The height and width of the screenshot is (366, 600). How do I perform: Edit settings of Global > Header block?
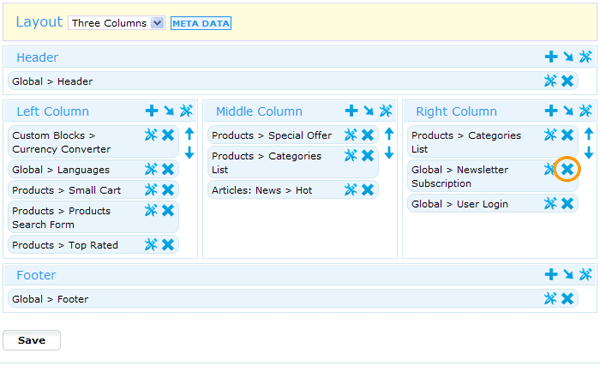[550, 81]
